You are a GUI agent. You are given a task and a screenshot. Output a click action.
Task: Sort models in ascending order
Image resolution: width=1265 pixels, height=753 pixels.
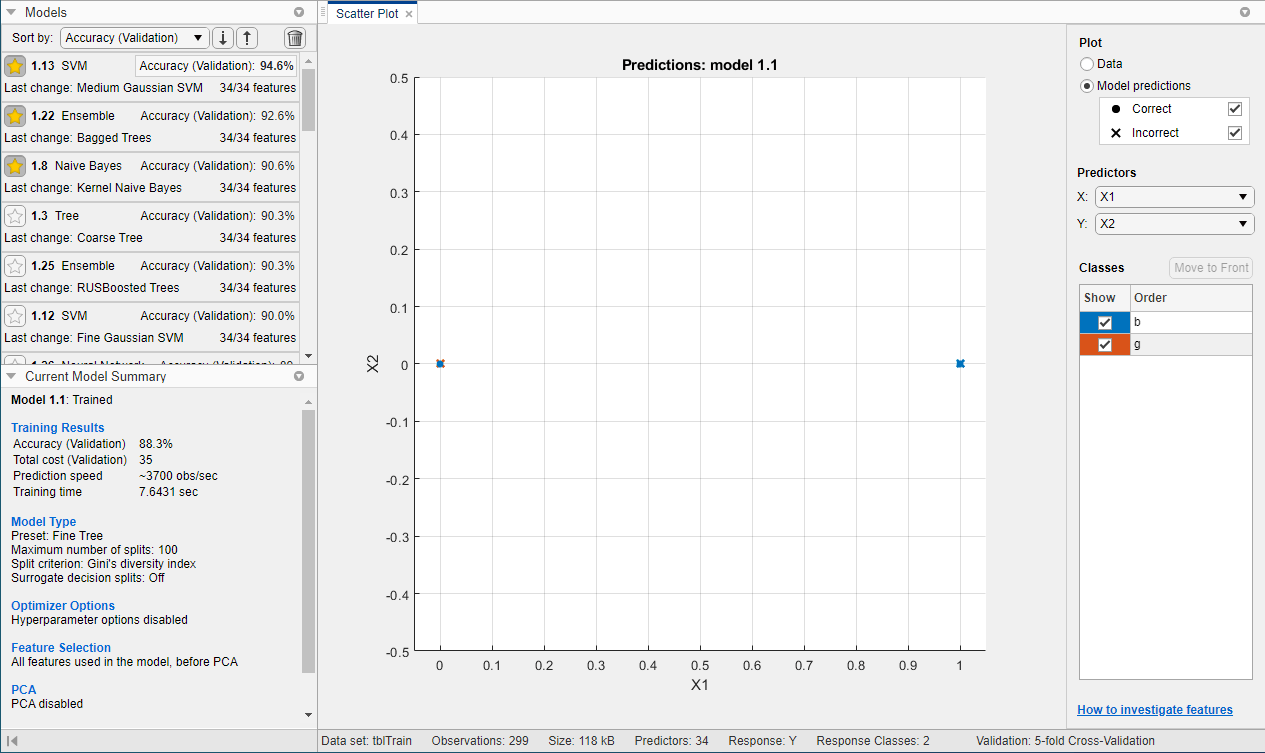pos(246,36)
